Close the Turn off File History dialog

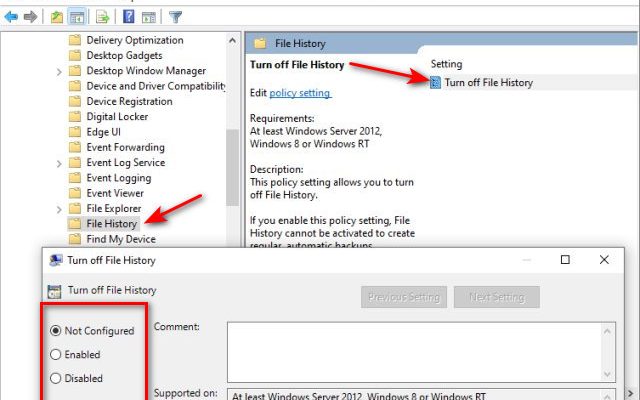(x=604, y=260)
